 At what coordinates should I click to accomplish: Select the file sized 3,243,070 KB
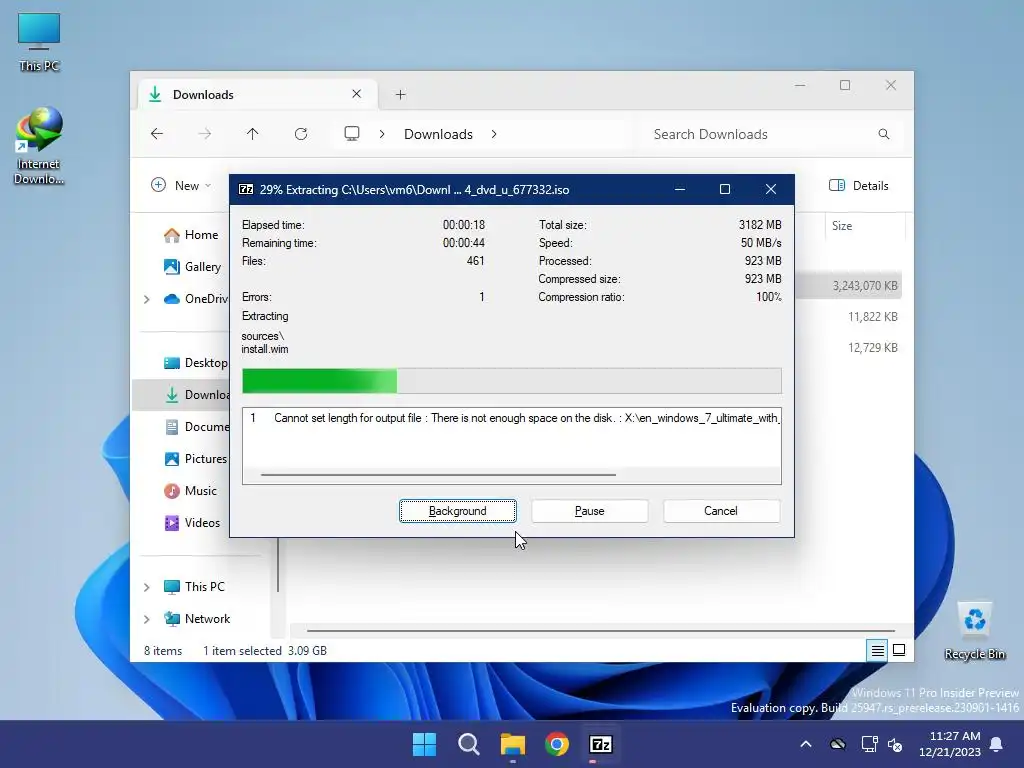[x=865, y=285]
